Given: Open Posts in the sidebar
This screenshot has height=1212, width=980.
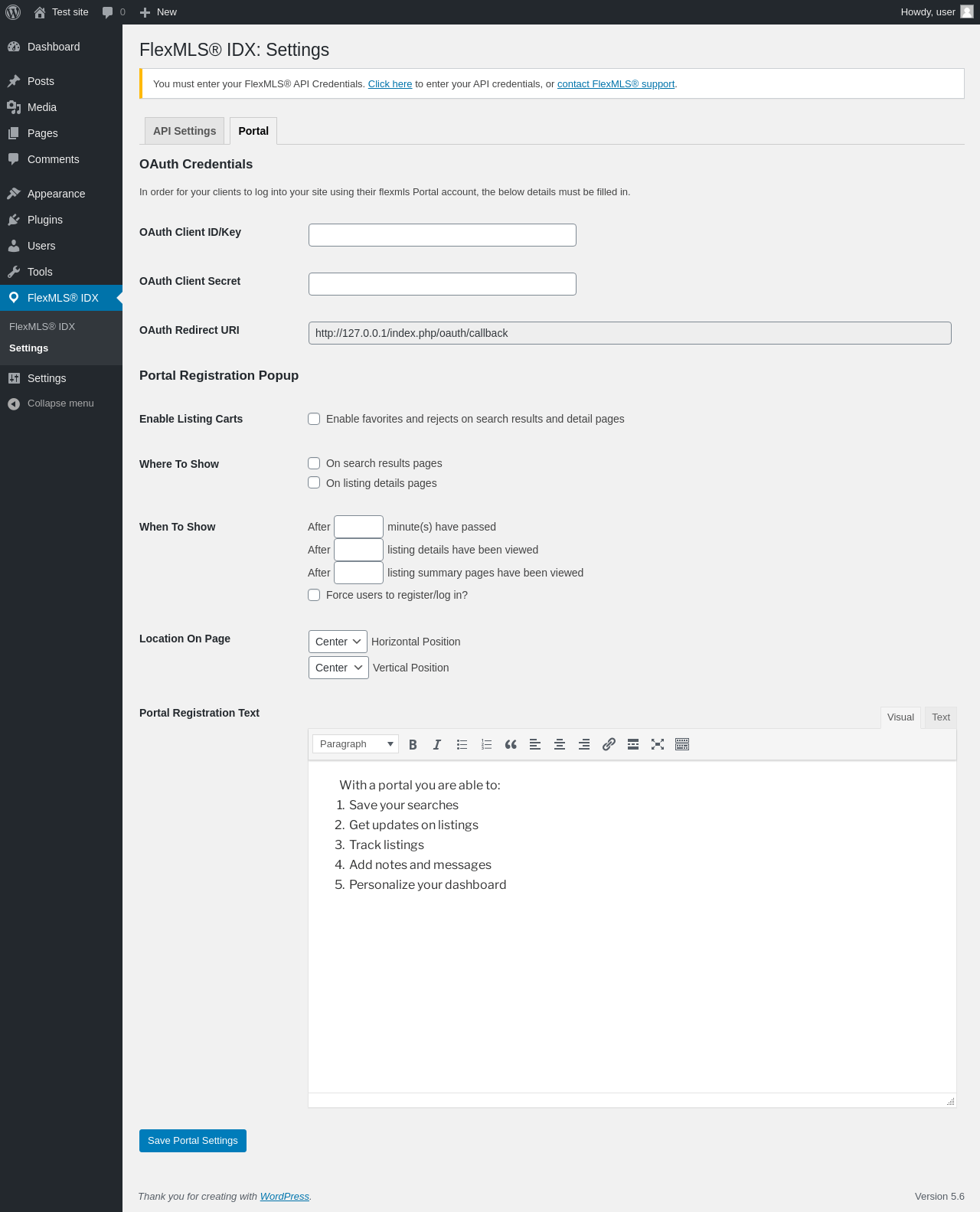Looking at the screenshot, I should 61,81.
